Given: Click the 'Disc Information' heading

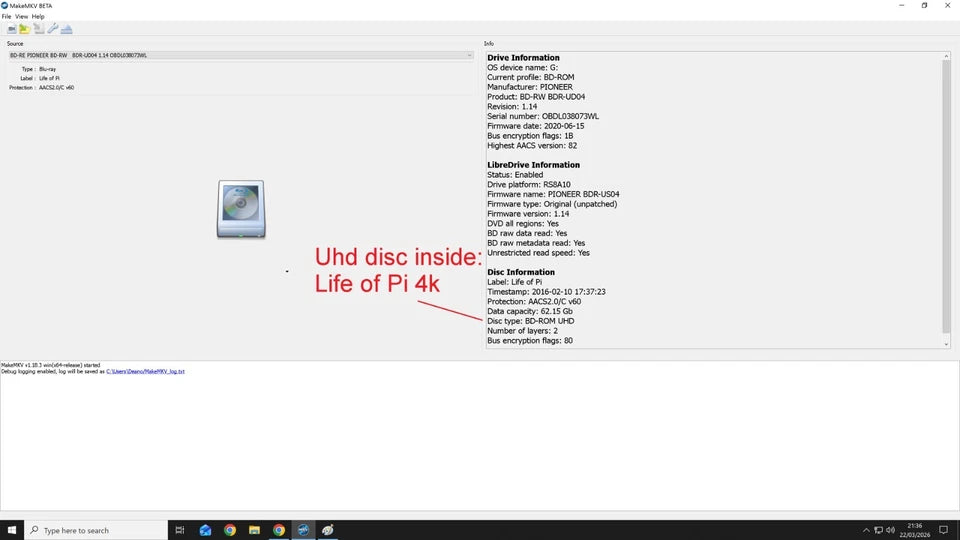Looking at the screenshot, I should (520, 272).
